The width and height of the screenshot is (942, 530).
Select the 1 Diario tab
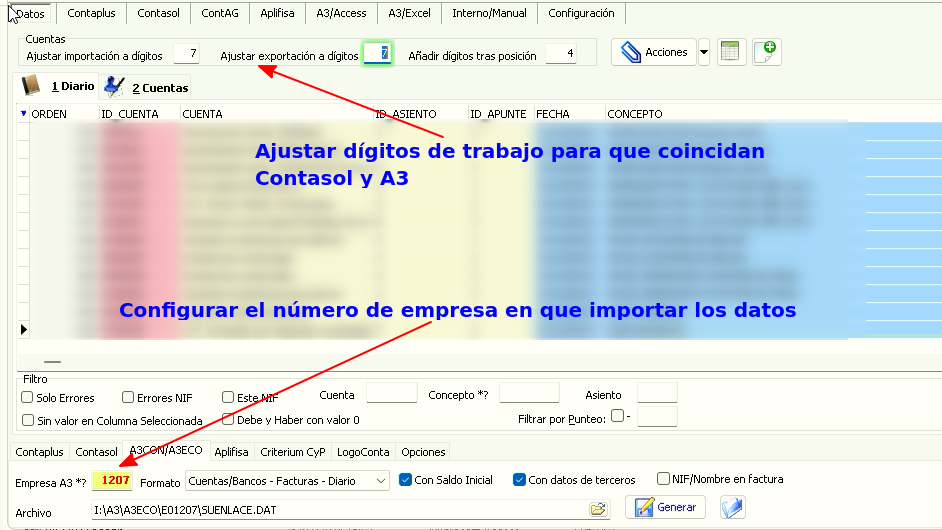pyautogui.click(x=58, y=86)
